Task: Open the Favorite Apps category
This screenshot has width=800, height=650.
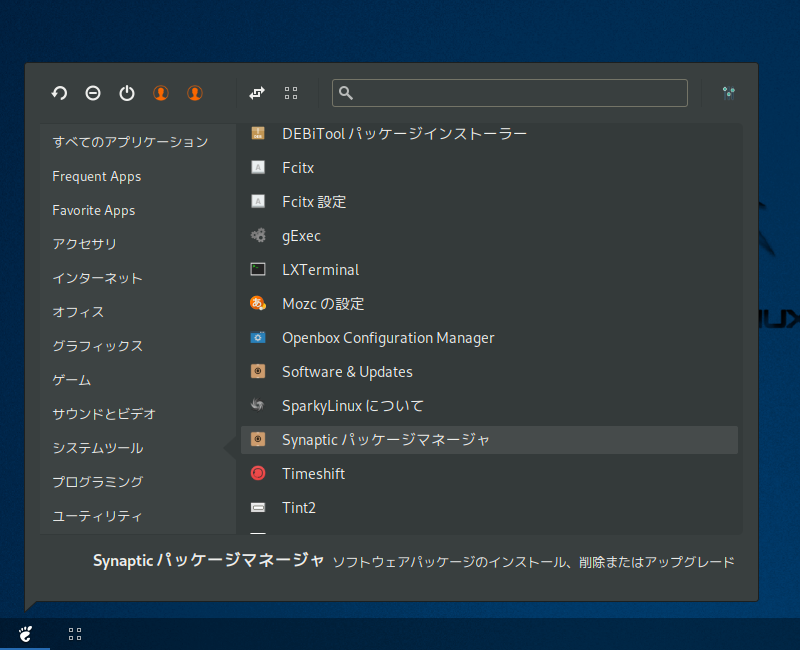Action: click(93, 210)
